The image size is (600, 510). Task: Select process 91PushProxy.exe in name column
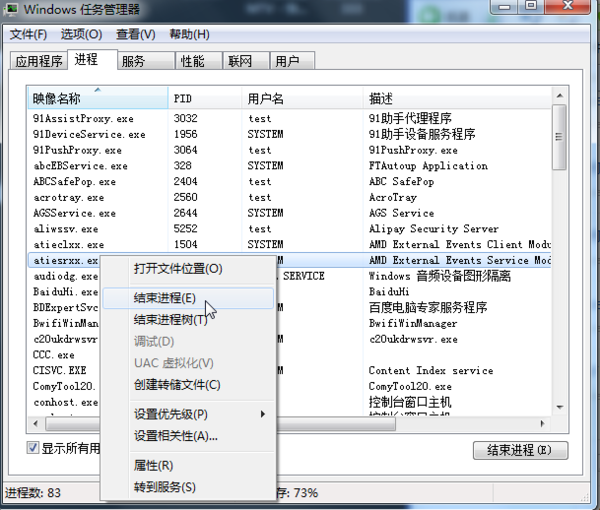tap(77, 150)
